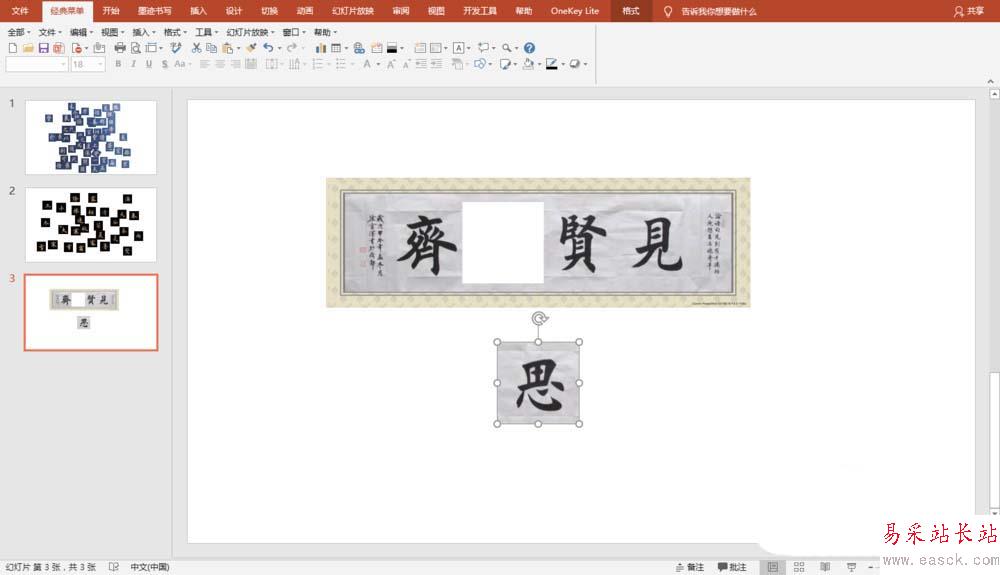Click the text box A icon

point(458,48)
